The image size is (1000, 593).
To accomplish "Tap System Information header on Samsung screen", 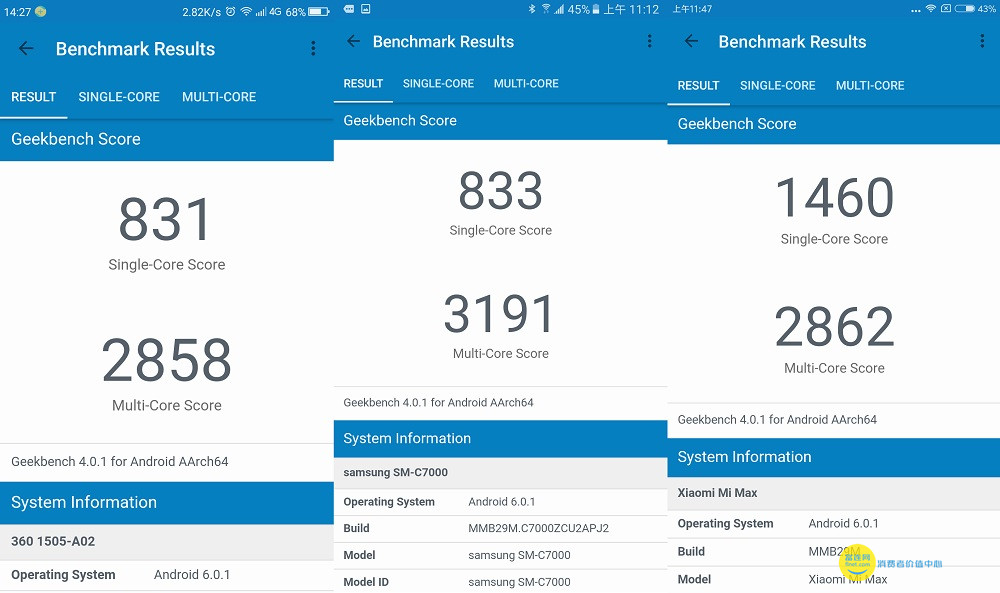I will click(501, 439).
